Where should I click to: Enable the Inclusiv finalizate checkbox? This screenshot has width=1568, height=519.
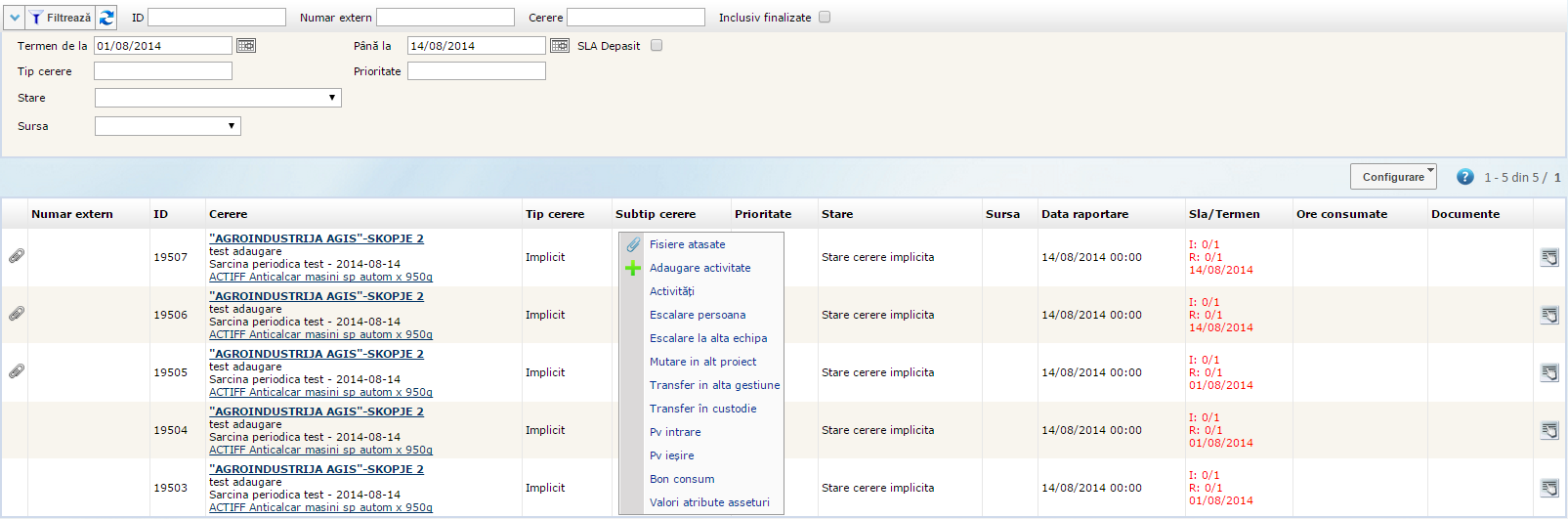[x=825, y=18]
